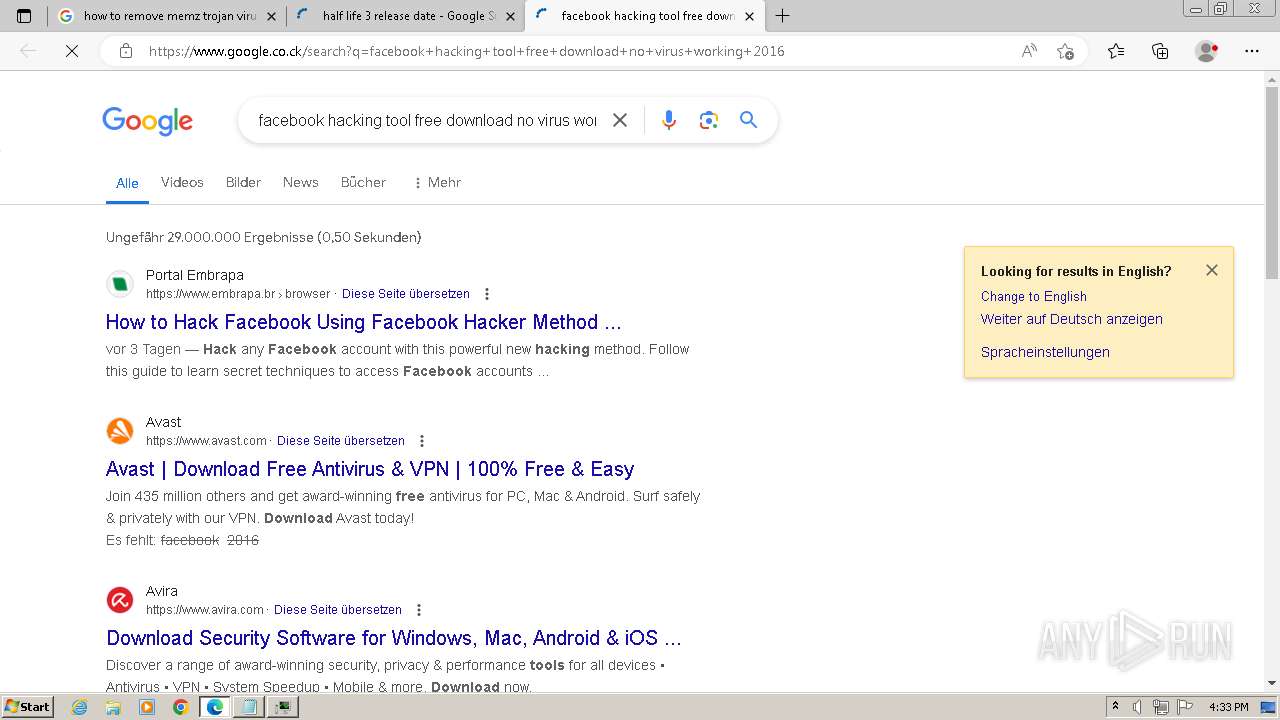Screen dimensions: 1280x720
Task: Close the 'facebook hacking tool' tab
Action: coord(749,16)
